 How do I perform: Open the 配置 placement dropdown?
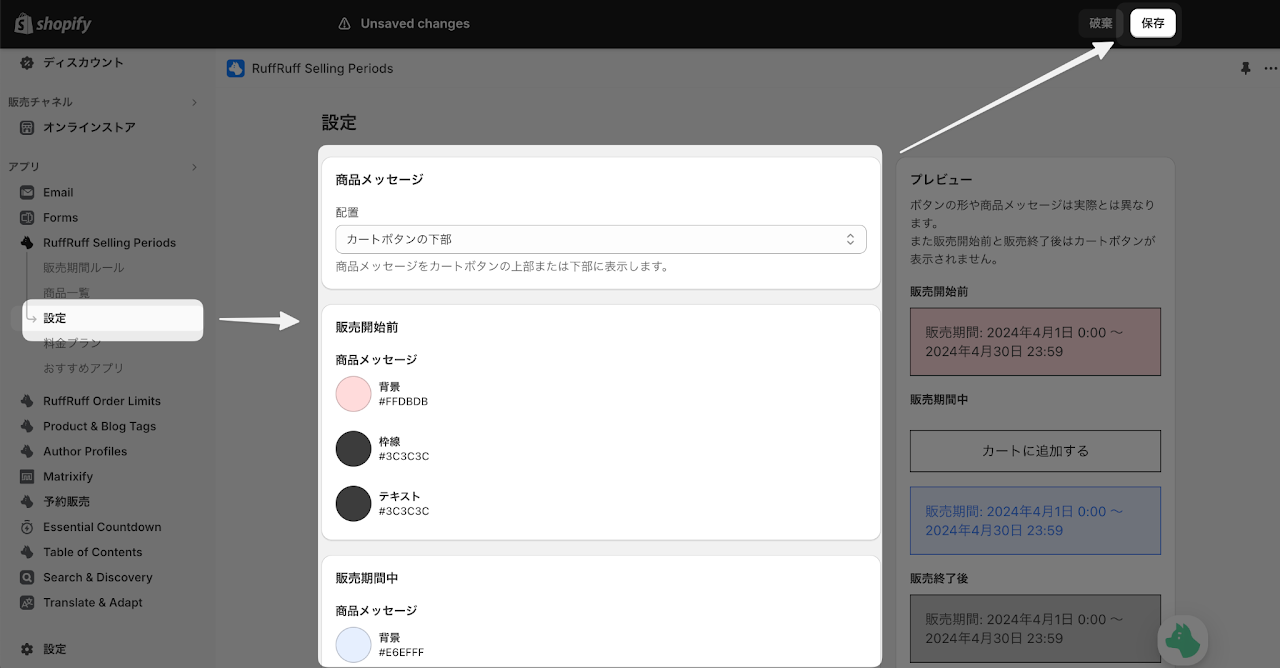coord(601,240)
